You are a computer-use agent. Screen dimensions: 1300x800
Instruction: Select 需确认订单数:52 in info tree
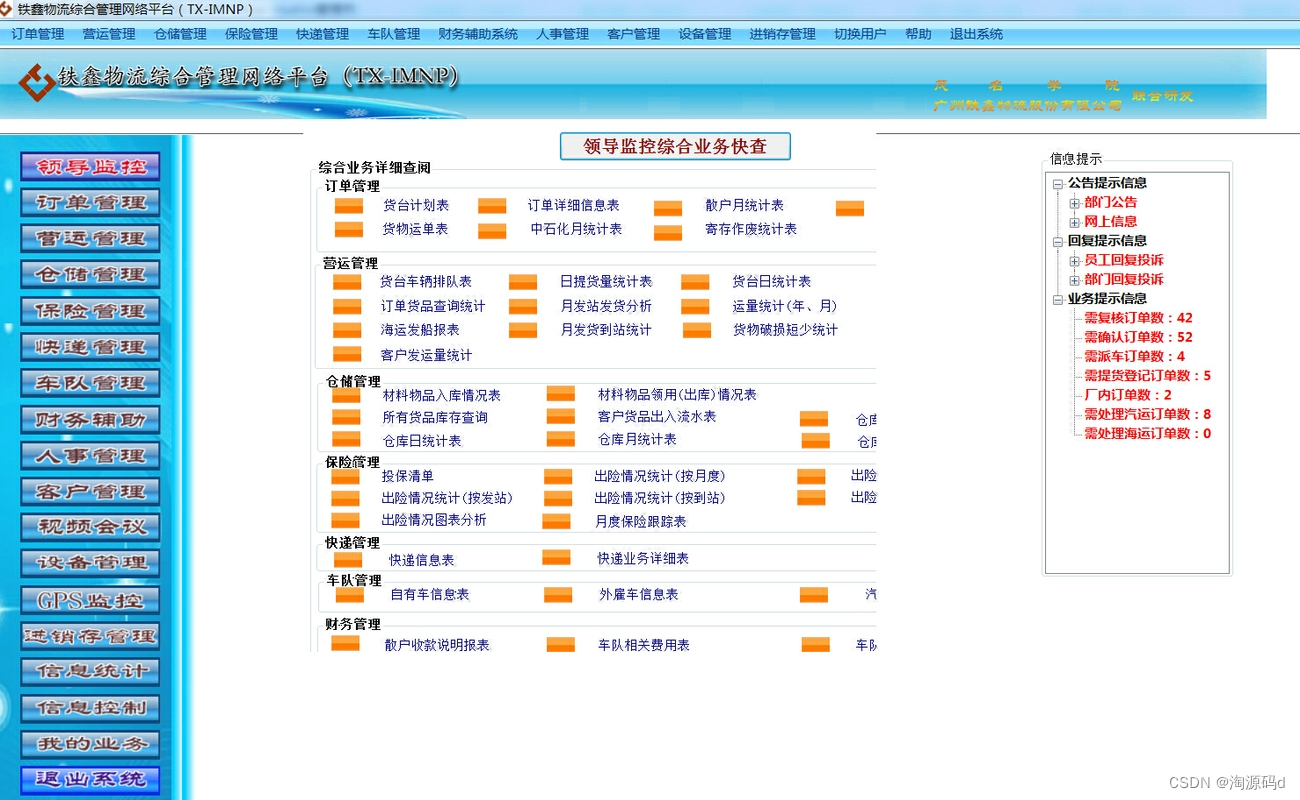(1138, 337)
